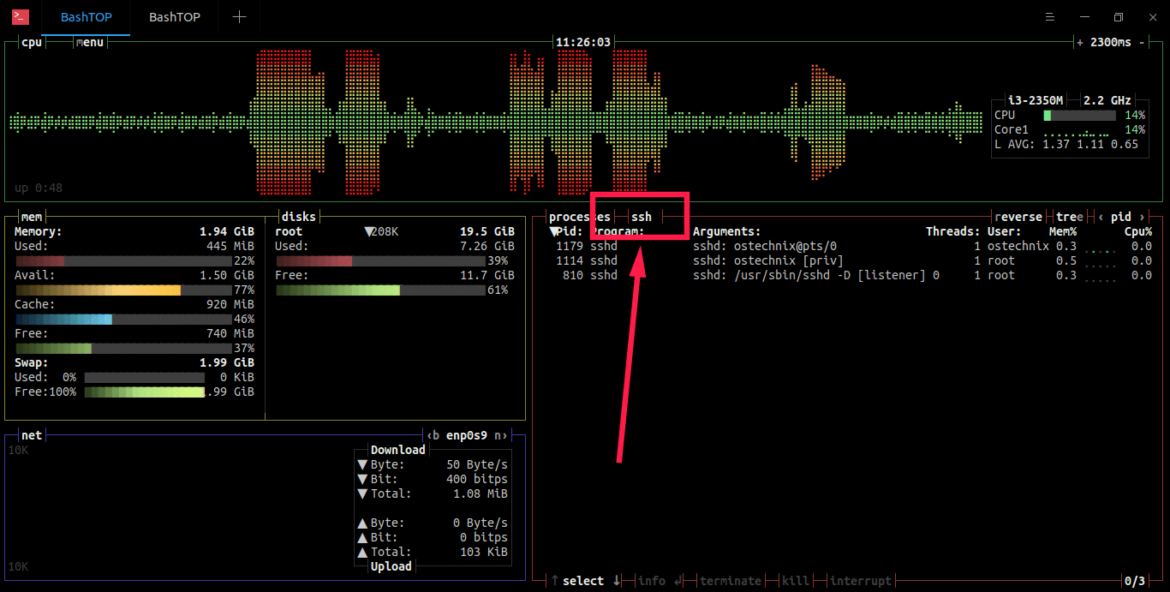Open the hamburger menu in the titlebar

[x=1049, y=17]
